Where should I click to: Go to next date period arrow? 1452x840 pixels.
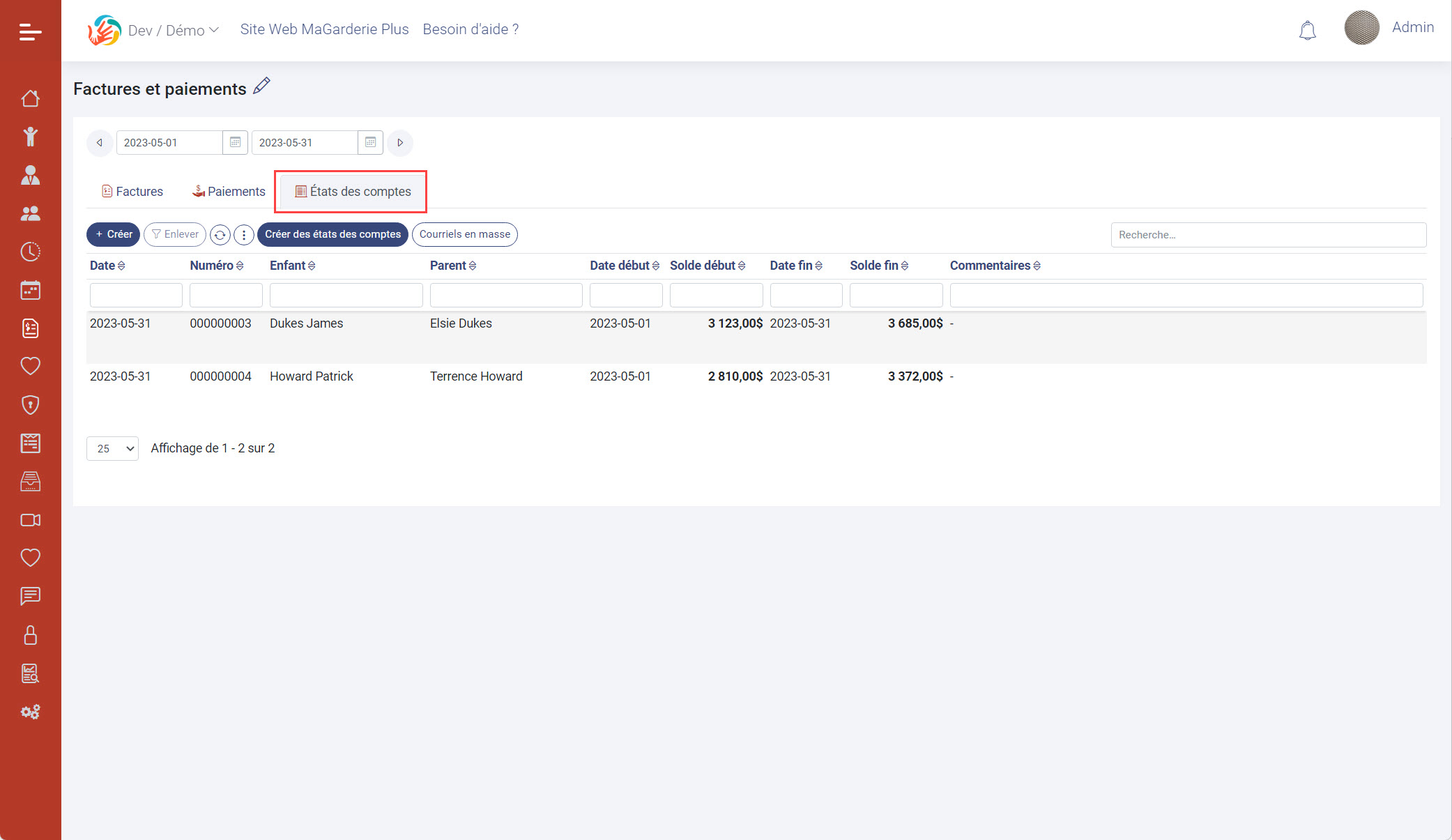(x=400, y=142)
